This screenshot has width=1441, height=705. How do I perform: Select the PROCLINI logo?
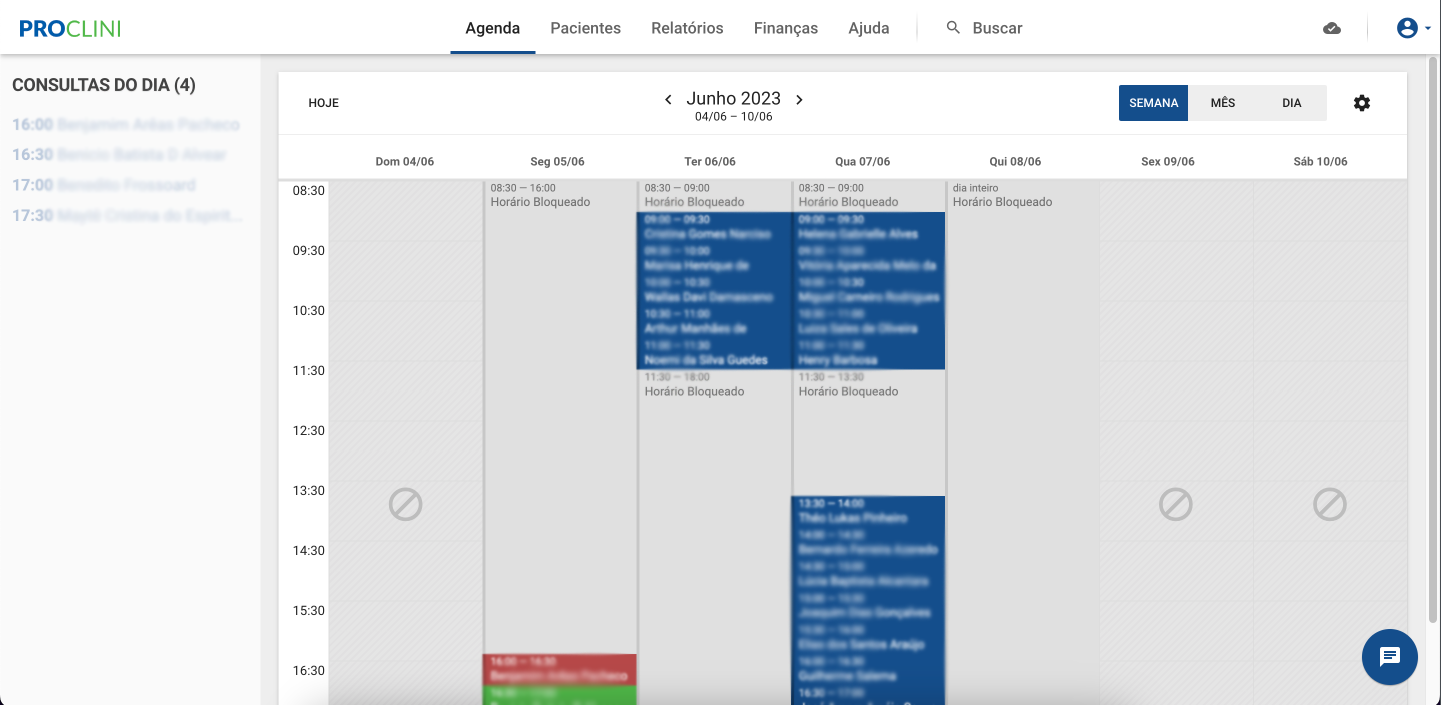click(x=69, y=28)
